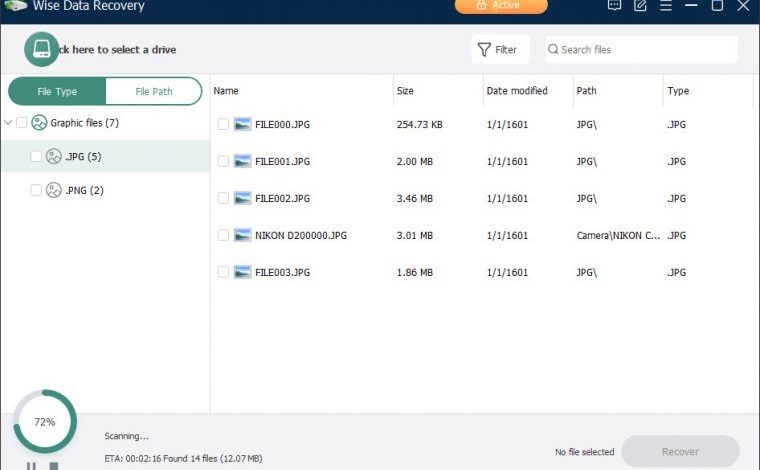
Task: Select the NIKON D200000.JPG file name
Action: pos(301,235)
